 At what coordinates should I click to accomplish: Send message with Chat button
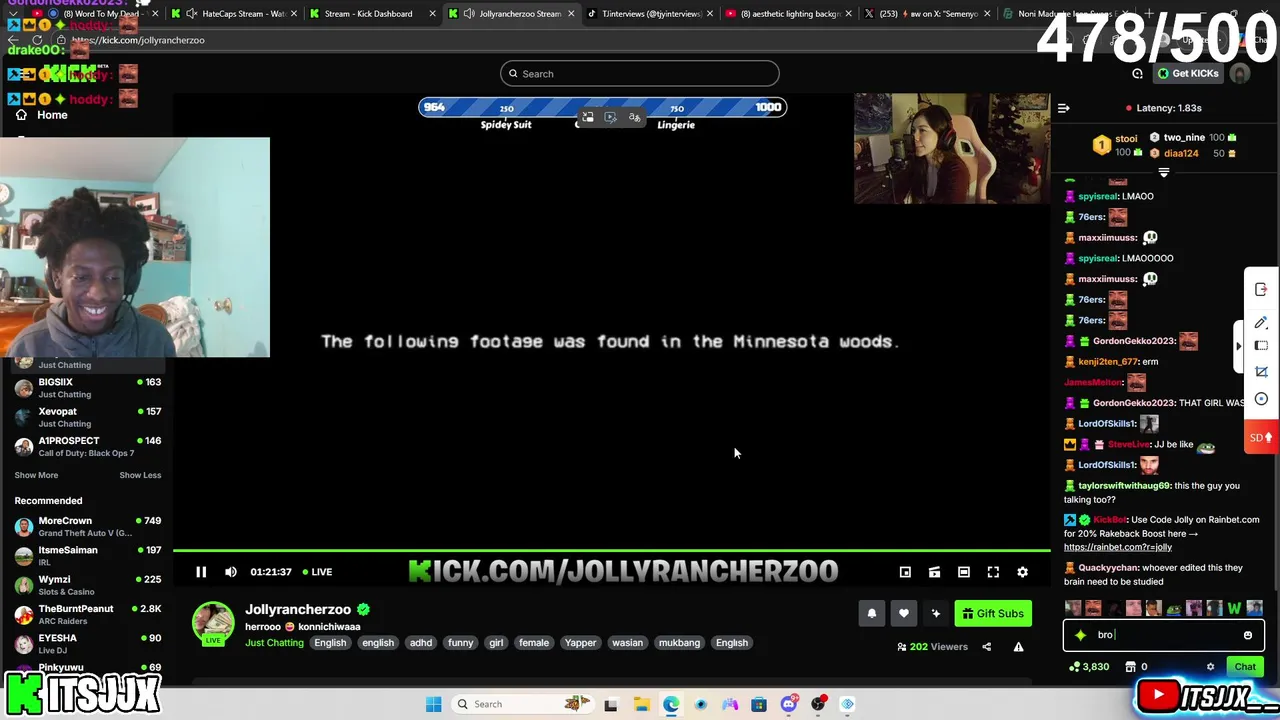(x=1245, y=667)
